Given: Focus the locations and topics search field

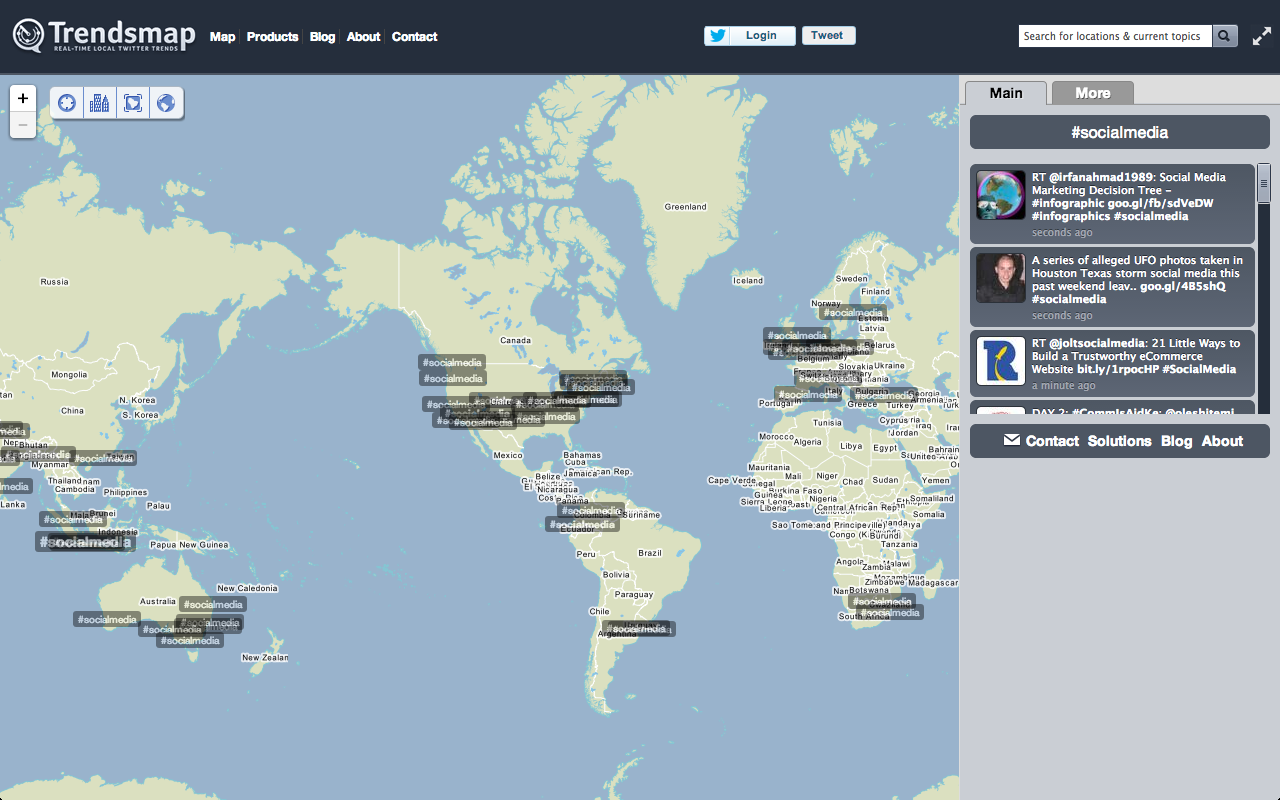Looking at the screenshot, I should click(x=1115, y=36).
